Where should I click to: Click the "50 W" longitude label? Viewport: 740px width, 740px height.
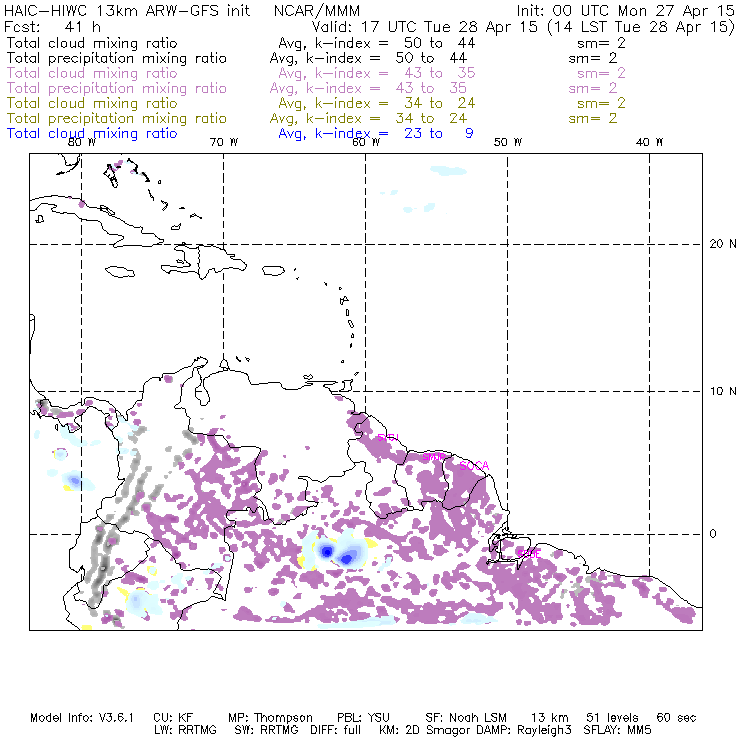point(508,142)
